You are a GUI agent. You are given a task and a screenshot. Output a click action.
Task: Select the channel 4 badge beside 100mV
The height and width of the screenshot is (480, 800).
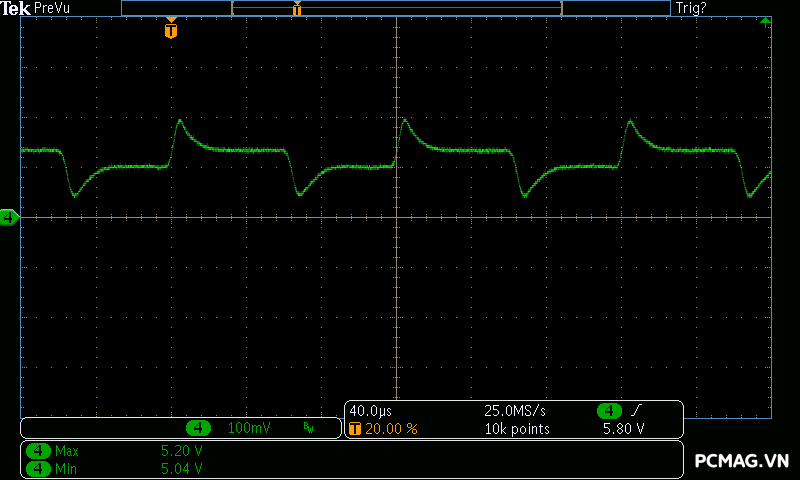point(199,428)
